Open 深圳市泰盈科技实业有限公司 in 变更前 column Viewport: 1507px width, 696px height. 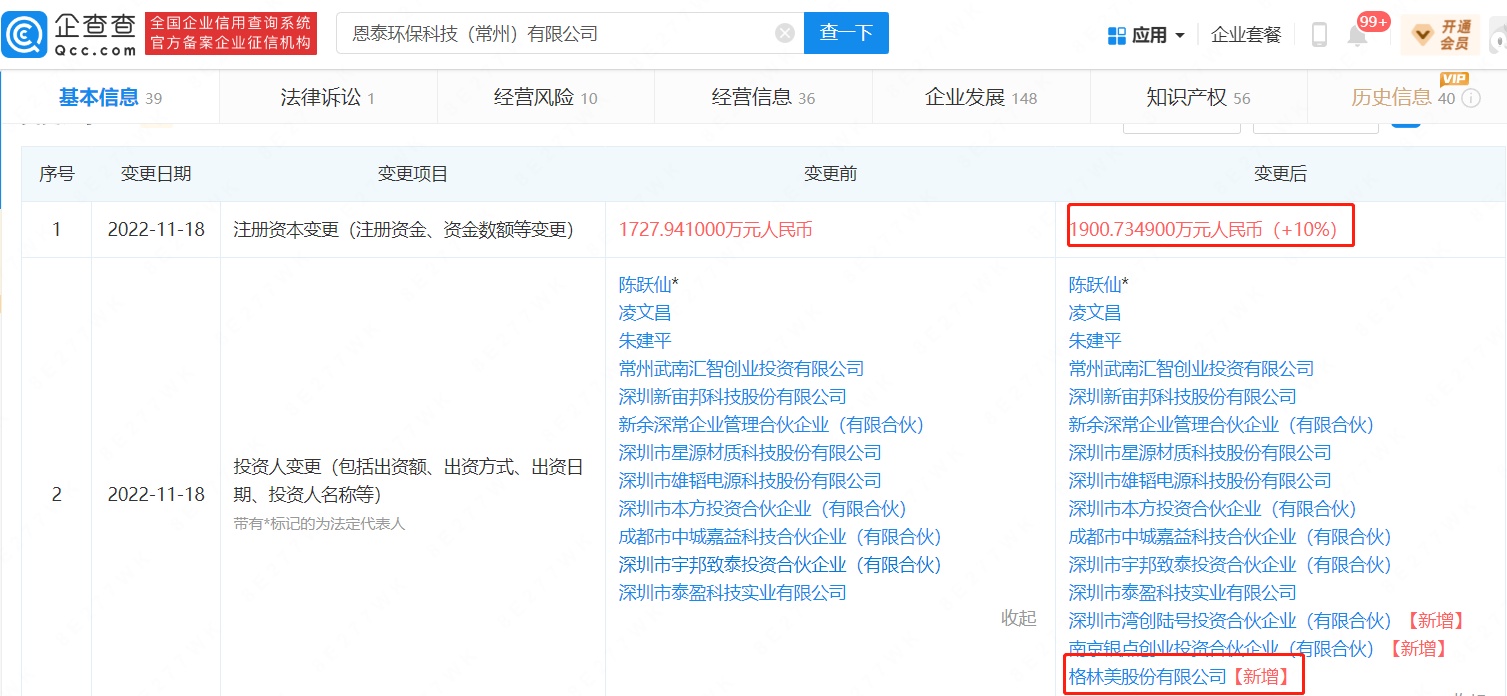[732, 593]
